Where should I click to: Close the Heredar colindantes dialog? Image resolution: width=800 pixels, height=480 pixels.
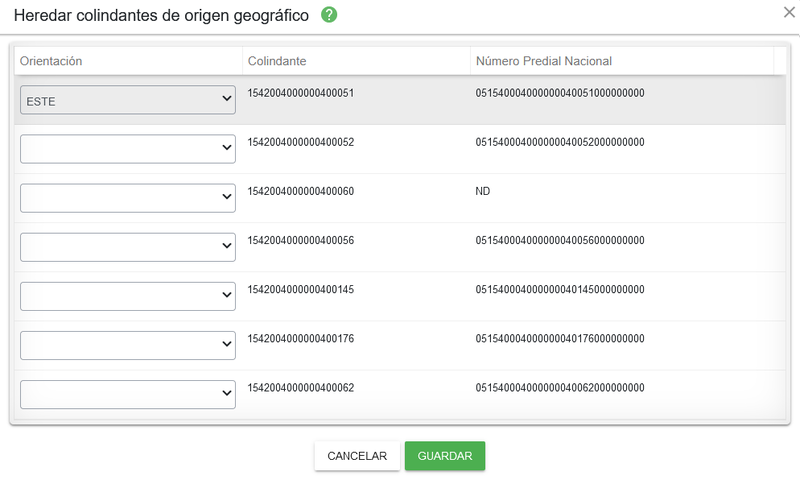click(x=789, y=12)
